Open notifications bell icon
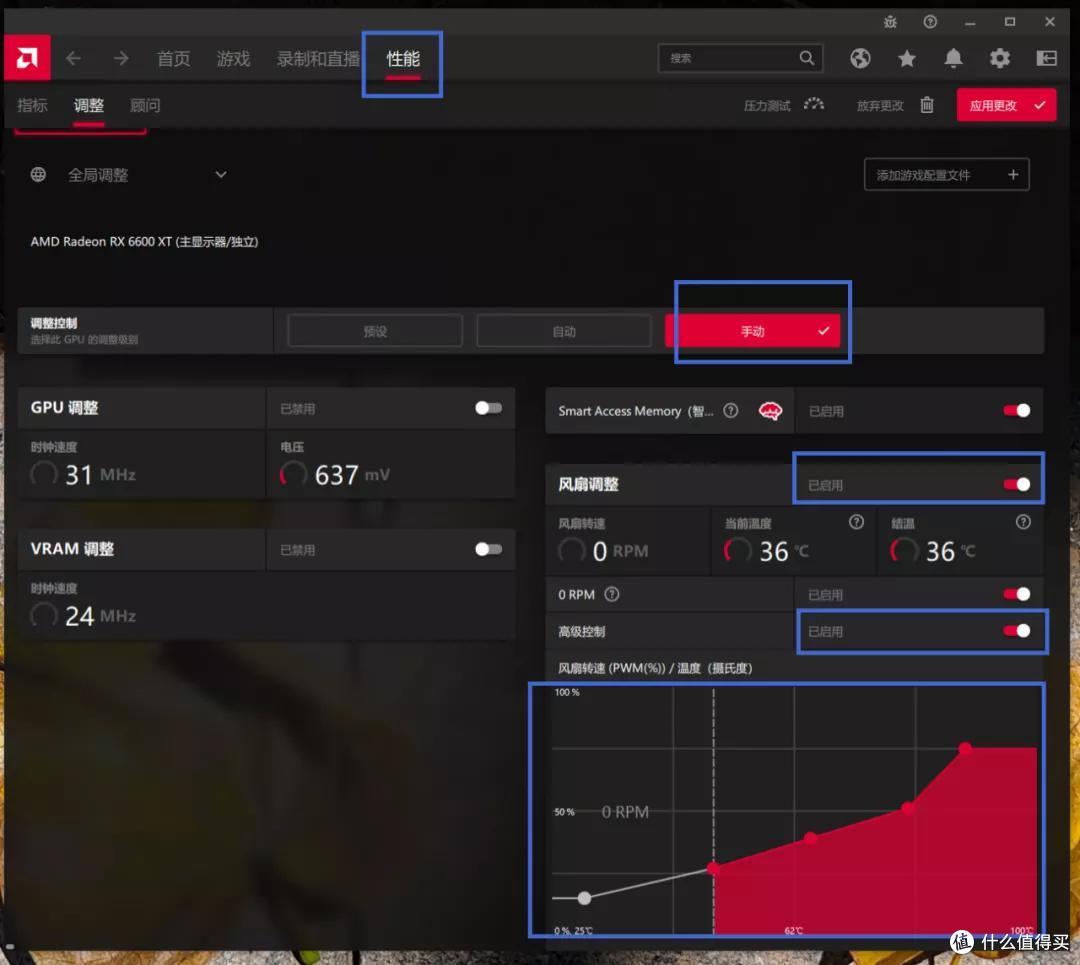The height and width of the screenshot is (965, 1080). (x=953, y=59)
